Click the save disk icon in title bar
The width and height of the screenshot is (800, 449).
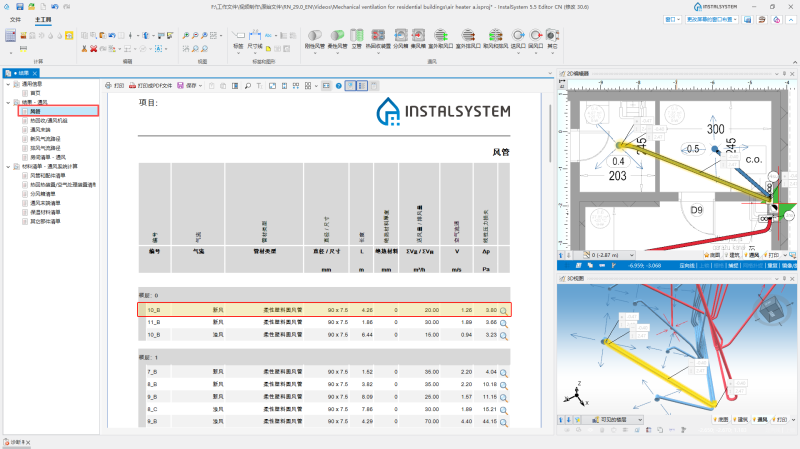pos(19,7)
